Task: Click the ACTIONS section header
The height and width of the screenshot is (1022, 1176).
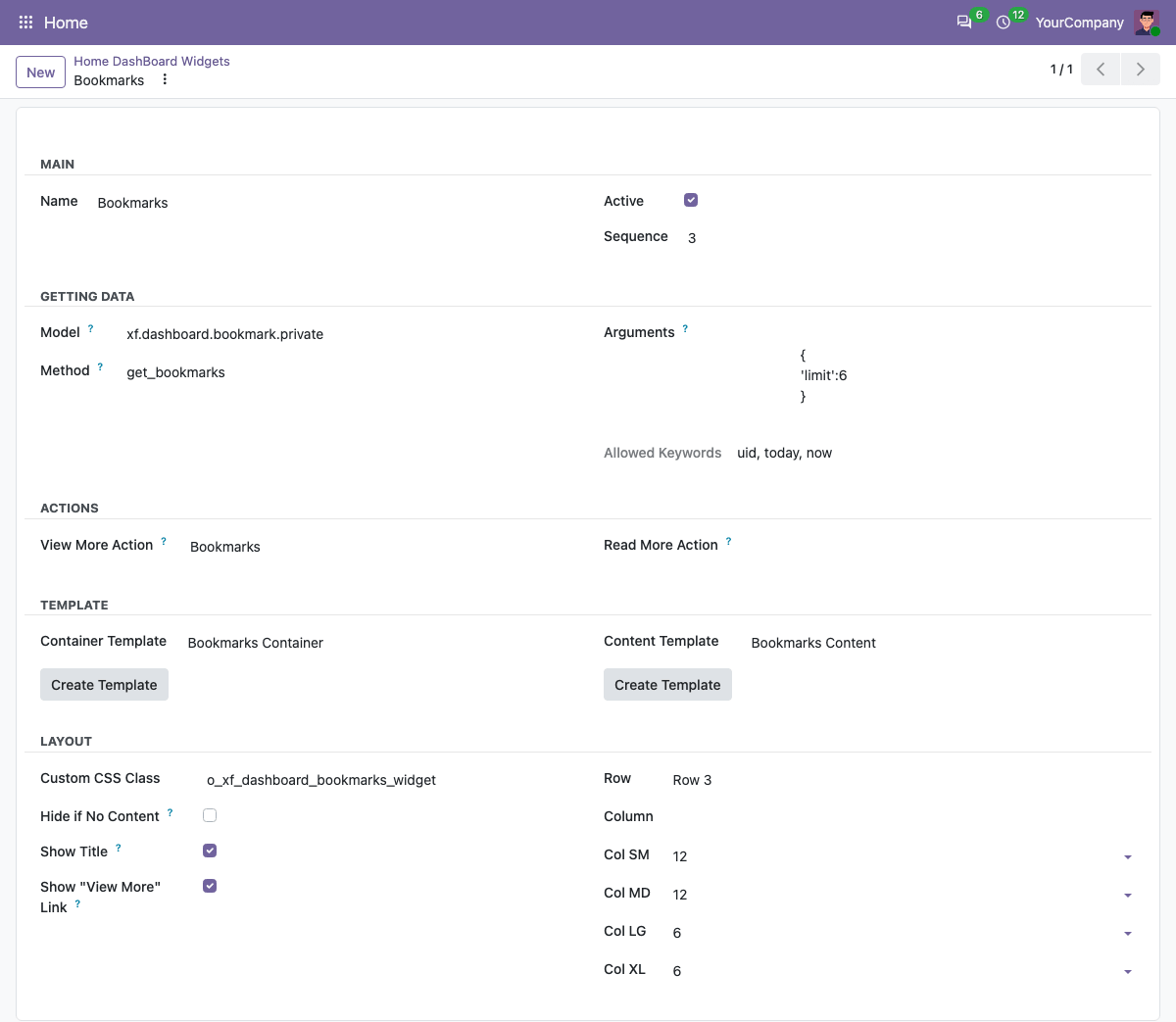Action: point(70,508)
